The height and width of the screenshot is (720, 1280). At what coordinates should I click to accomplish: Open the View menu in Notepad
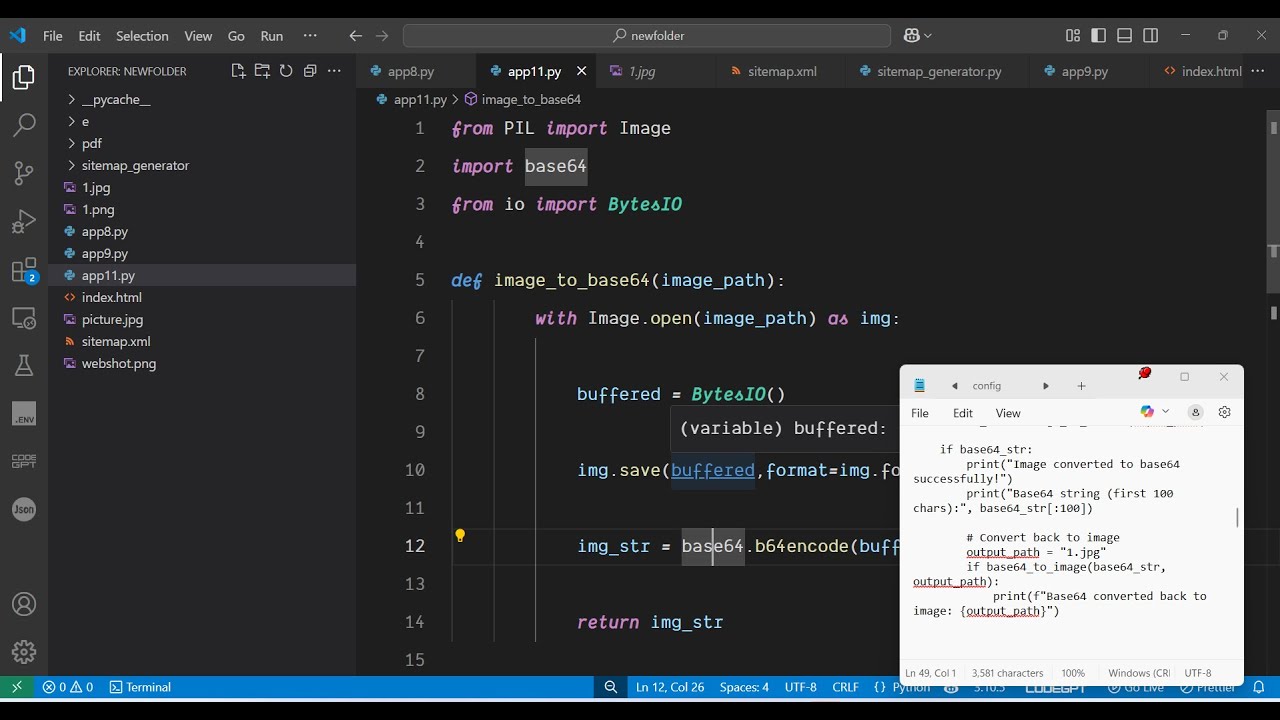1008,413
